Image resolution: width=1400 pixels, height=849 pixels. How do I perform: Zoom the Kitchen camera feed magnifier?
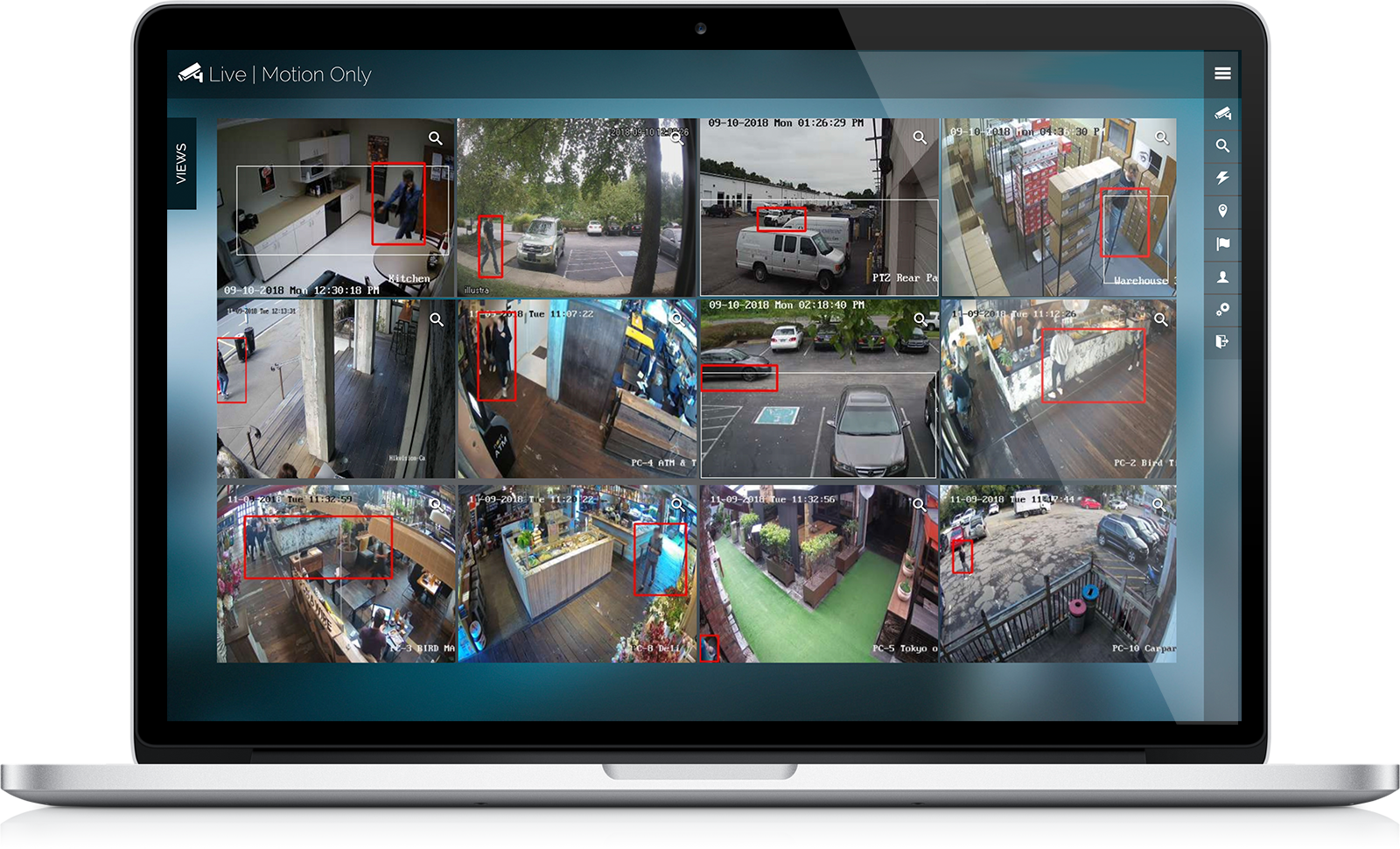click(x=435, y=138)
